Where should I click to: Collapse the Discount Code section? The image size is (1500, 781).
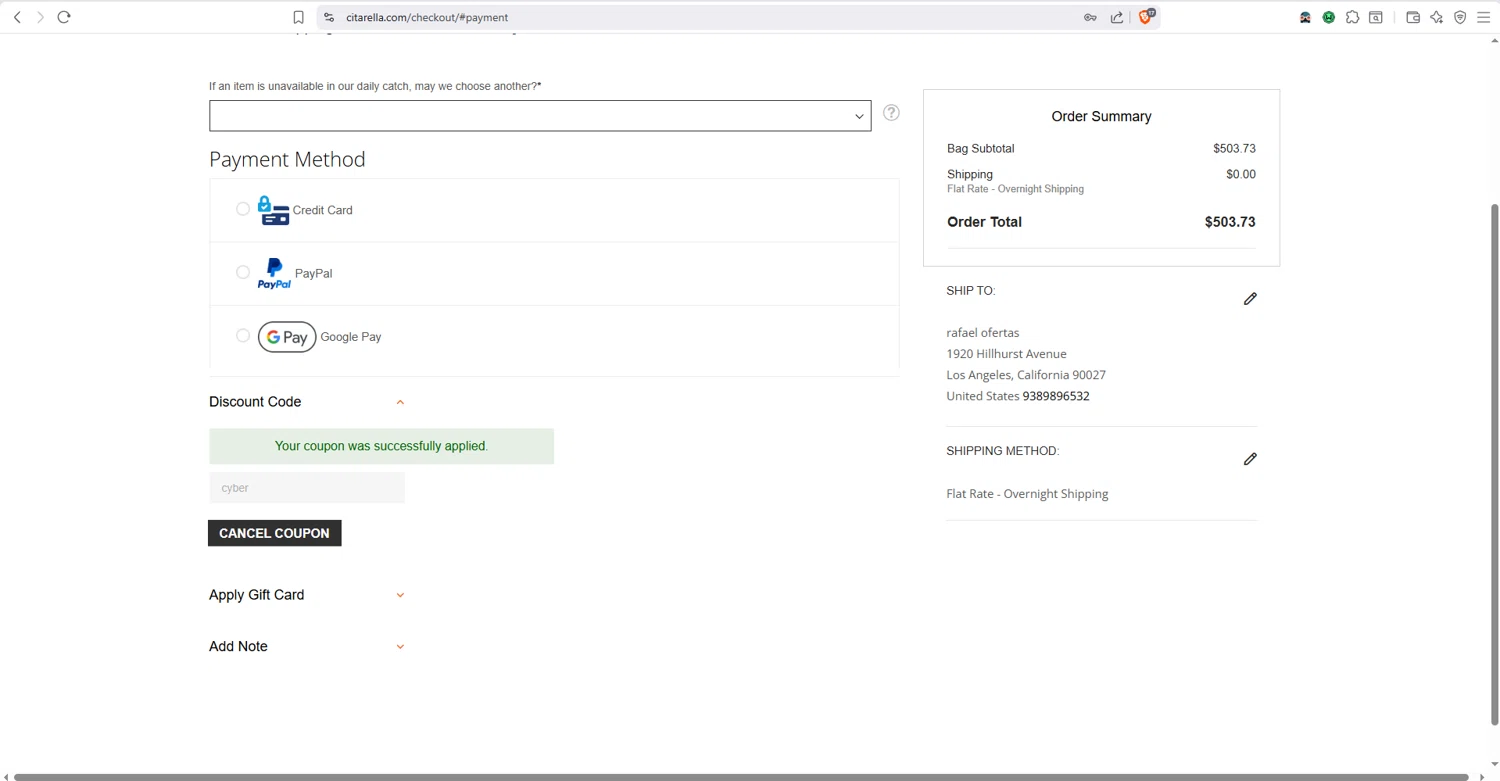point(400,402)
